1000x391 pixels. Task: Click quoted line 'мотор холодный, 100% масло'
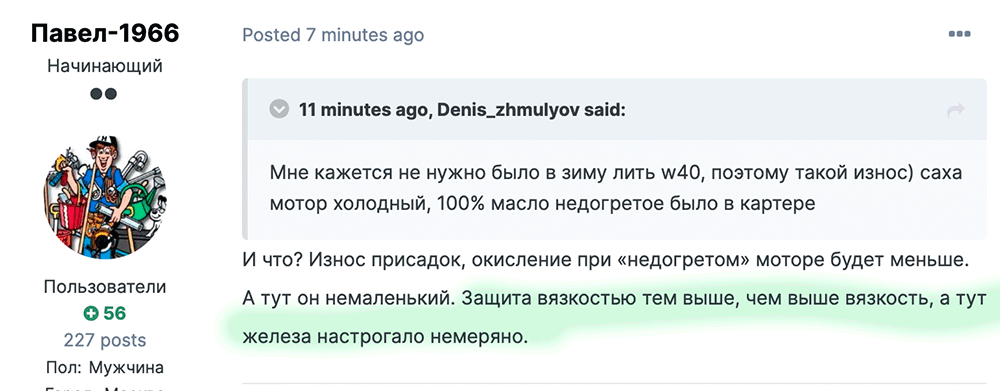[x=543, y=204]
